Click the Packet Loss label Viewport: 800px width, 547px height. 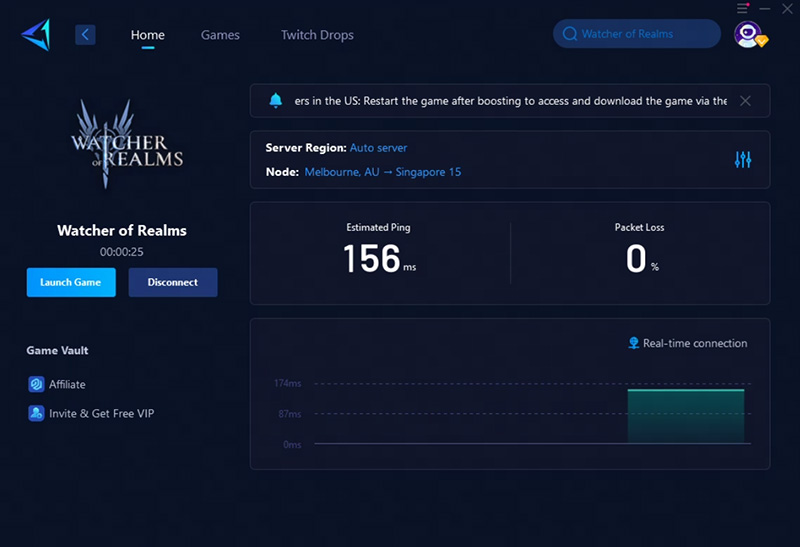(639, 228)
